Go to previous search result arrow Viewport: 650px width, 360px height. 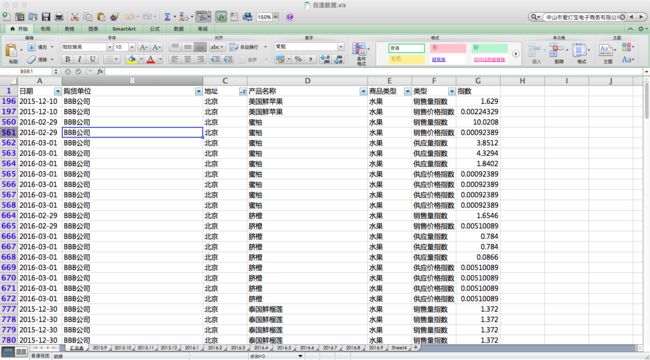click(x=631, y=17)
